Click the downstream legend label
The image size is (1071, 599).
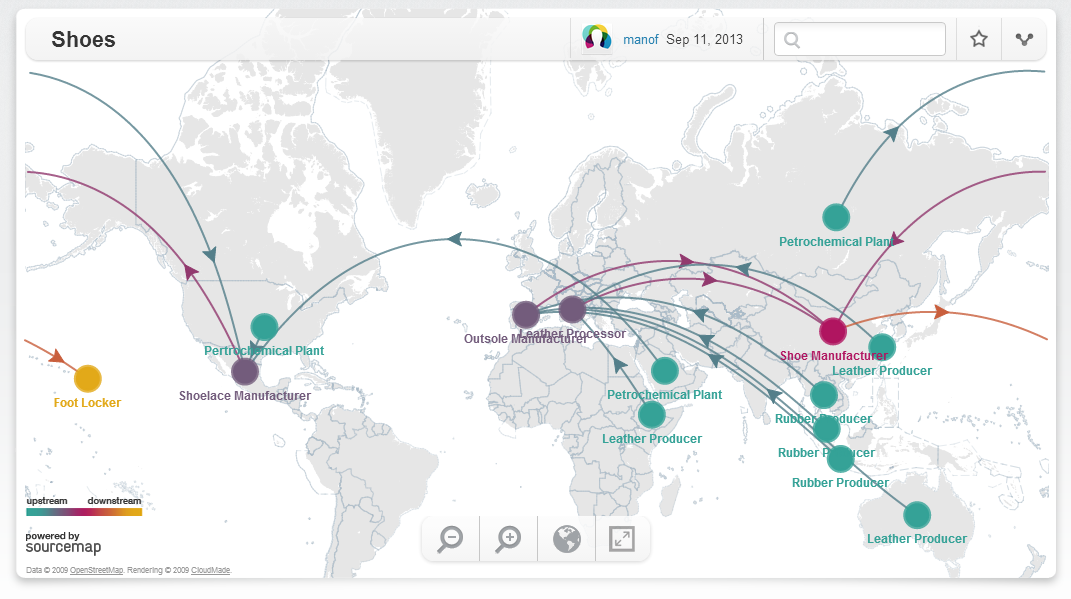pyautogui.click(x=114, y=501)
